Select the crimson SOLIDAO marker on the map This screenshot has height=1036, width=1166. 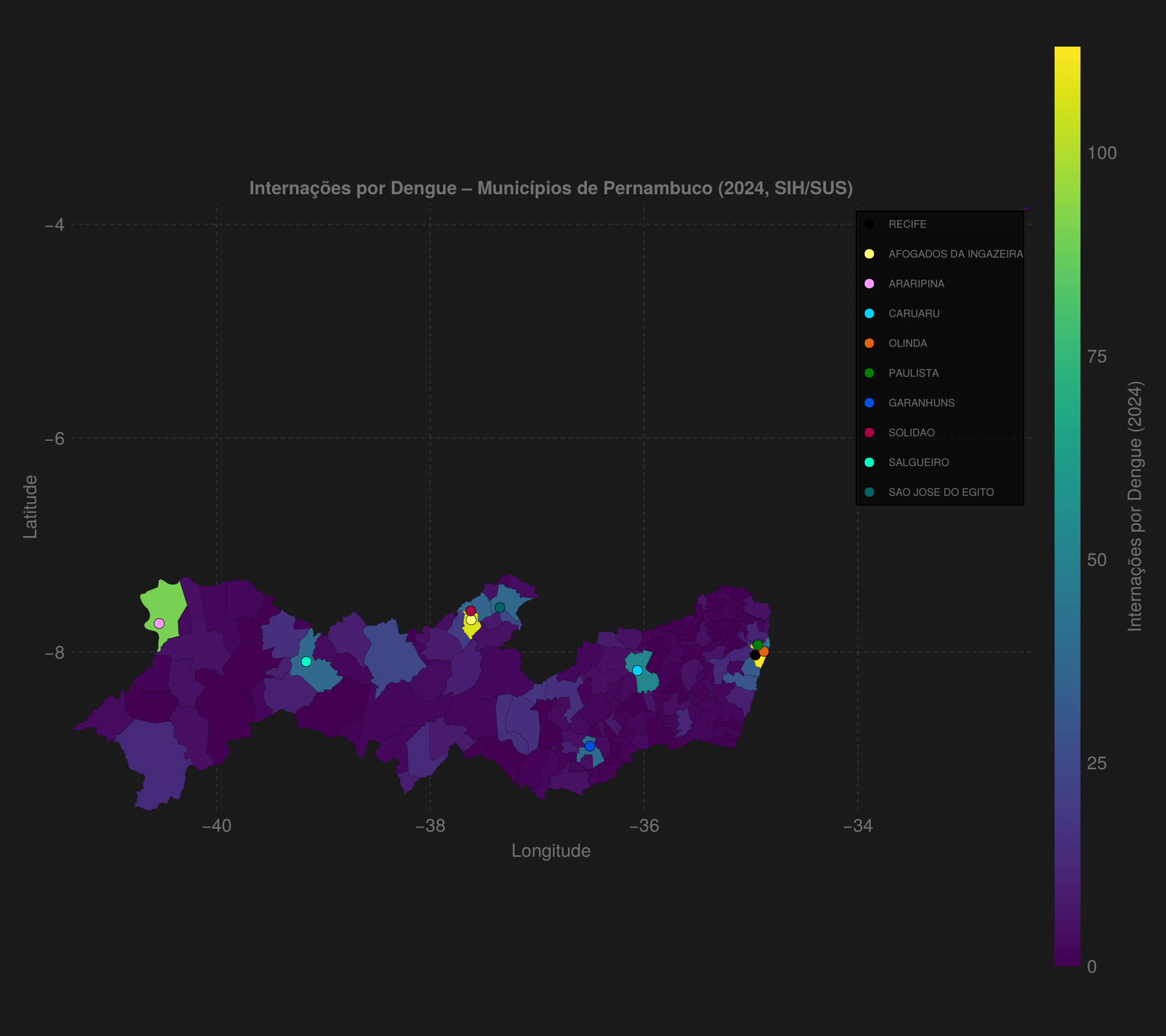(x=471, y=610)
